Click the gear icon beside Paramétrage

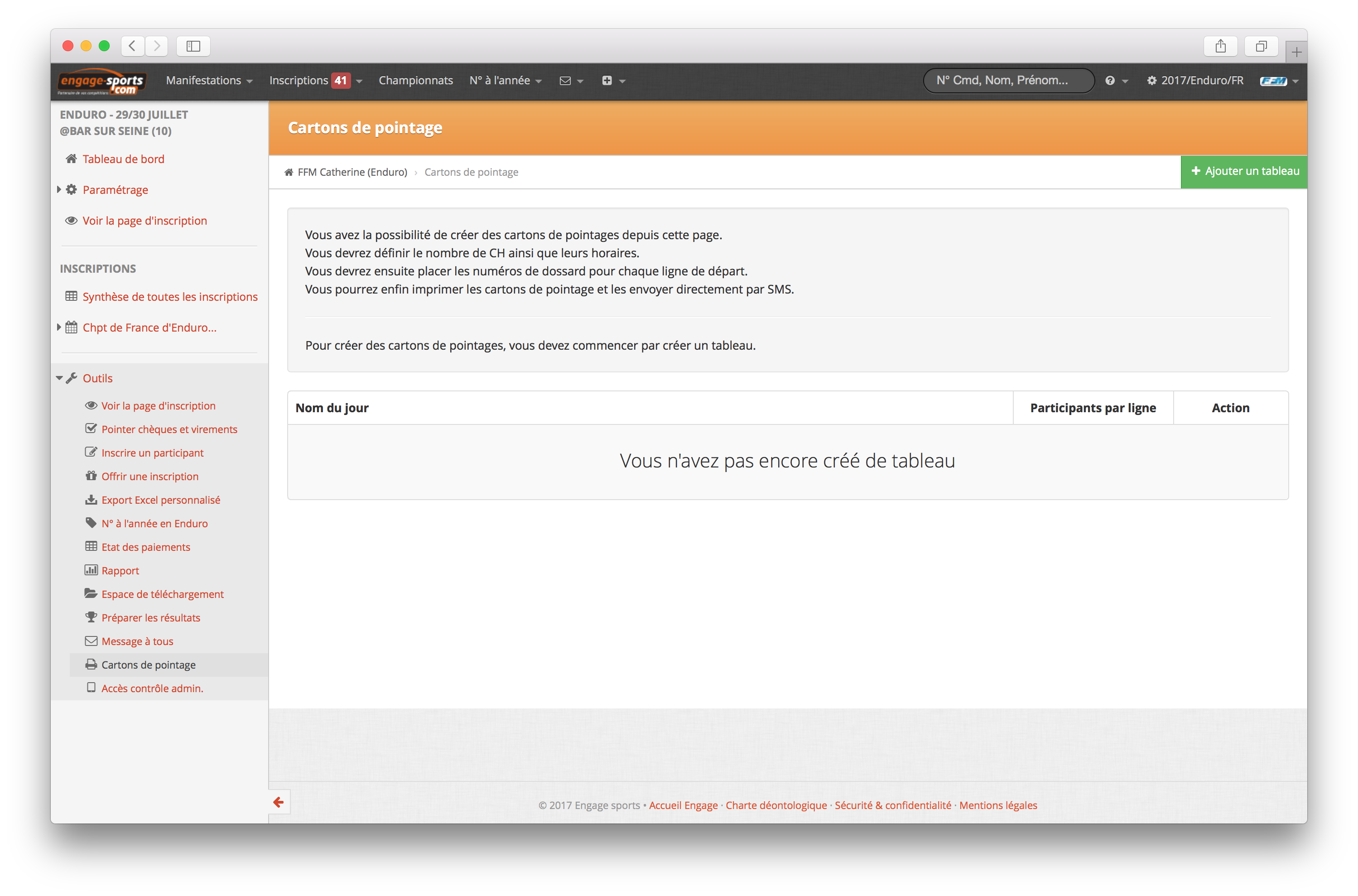[x=71, y=190]
